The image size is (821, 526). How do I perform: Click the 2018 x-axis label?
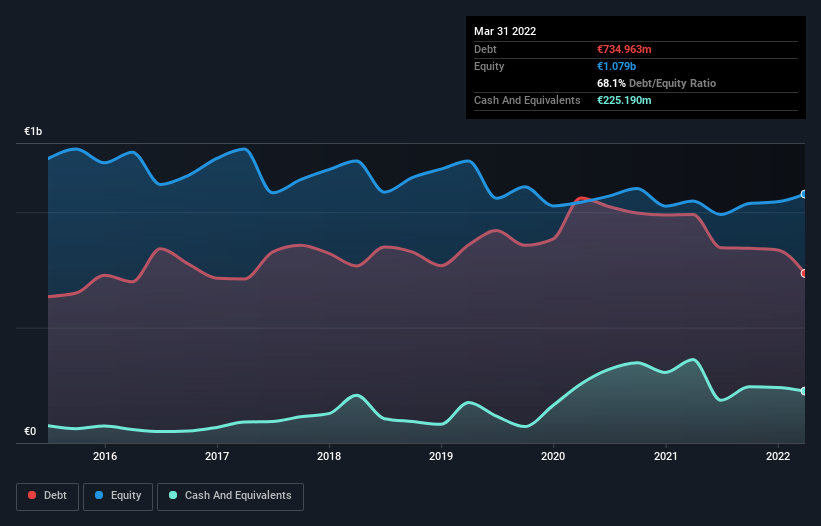click(x=329, y=456)
